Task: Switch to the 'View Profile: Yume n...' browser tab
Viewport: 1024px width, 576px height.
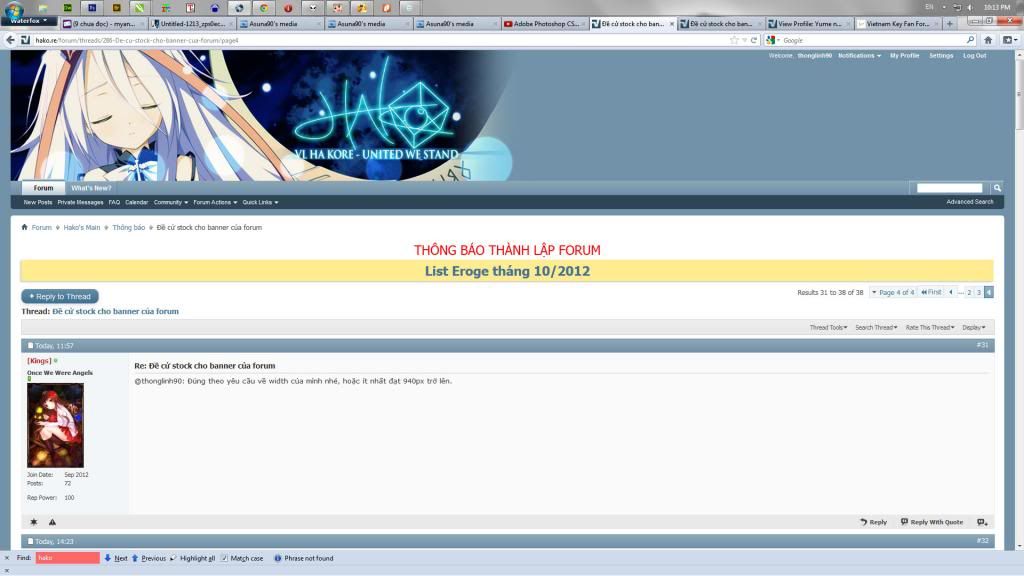Action: click(808, 24)
